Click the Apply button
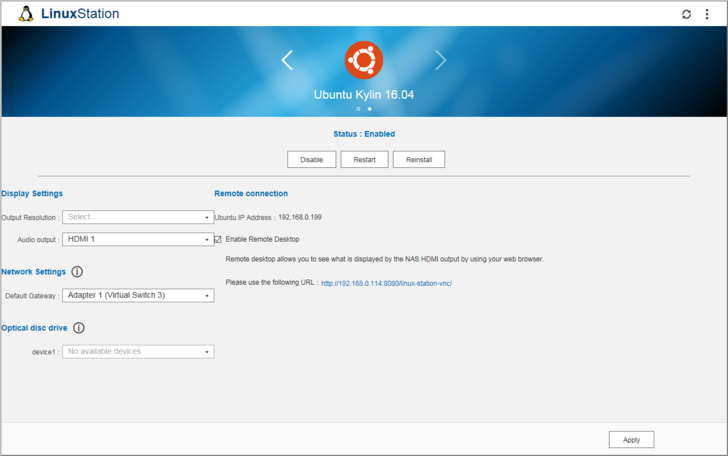This screenshot has width=728, height=456. pyautogui.click(x=631, y=440)
